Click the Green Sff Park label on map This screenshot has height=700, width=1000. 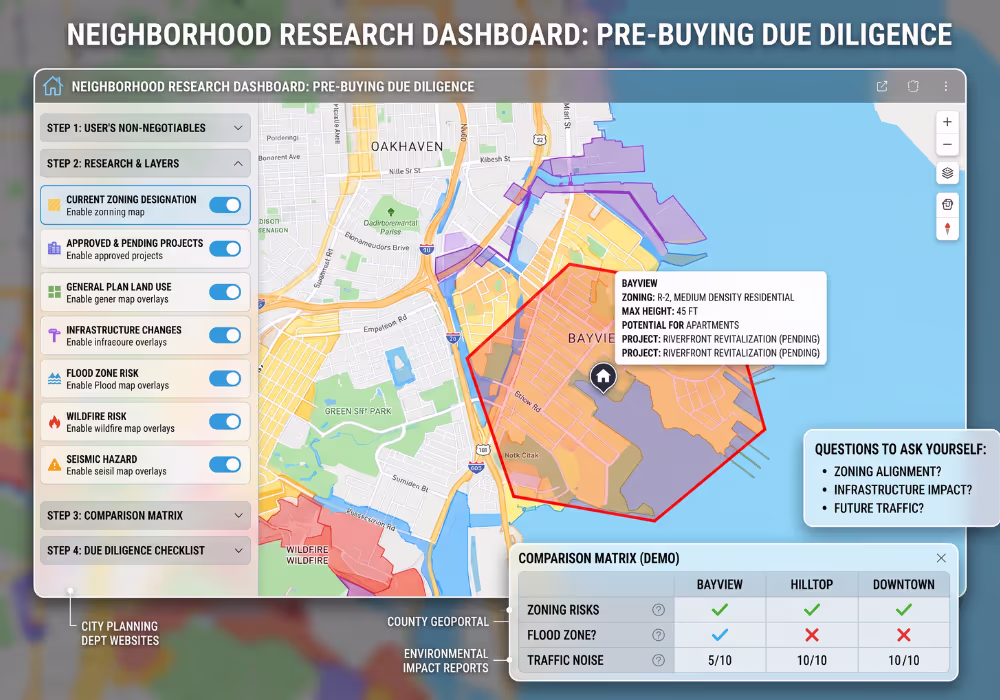tap(358, 411)
